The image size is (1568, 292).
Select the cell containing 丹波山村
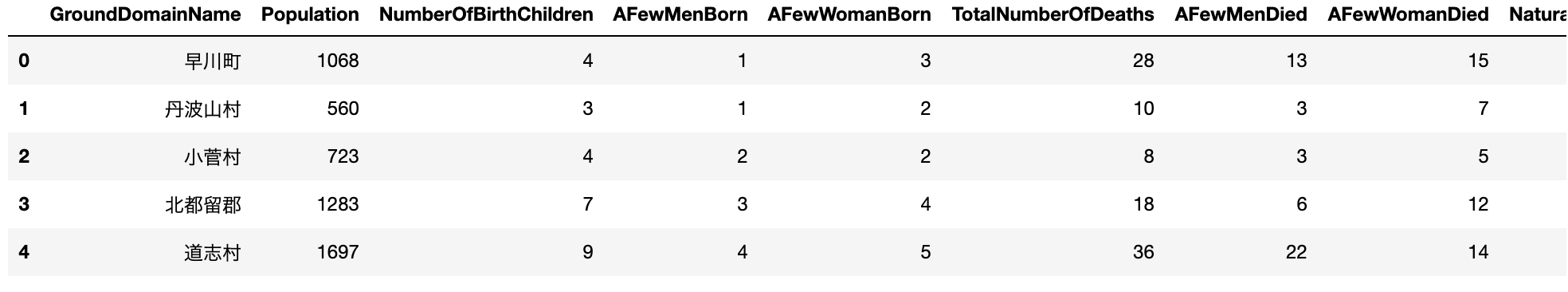[202, 109]
